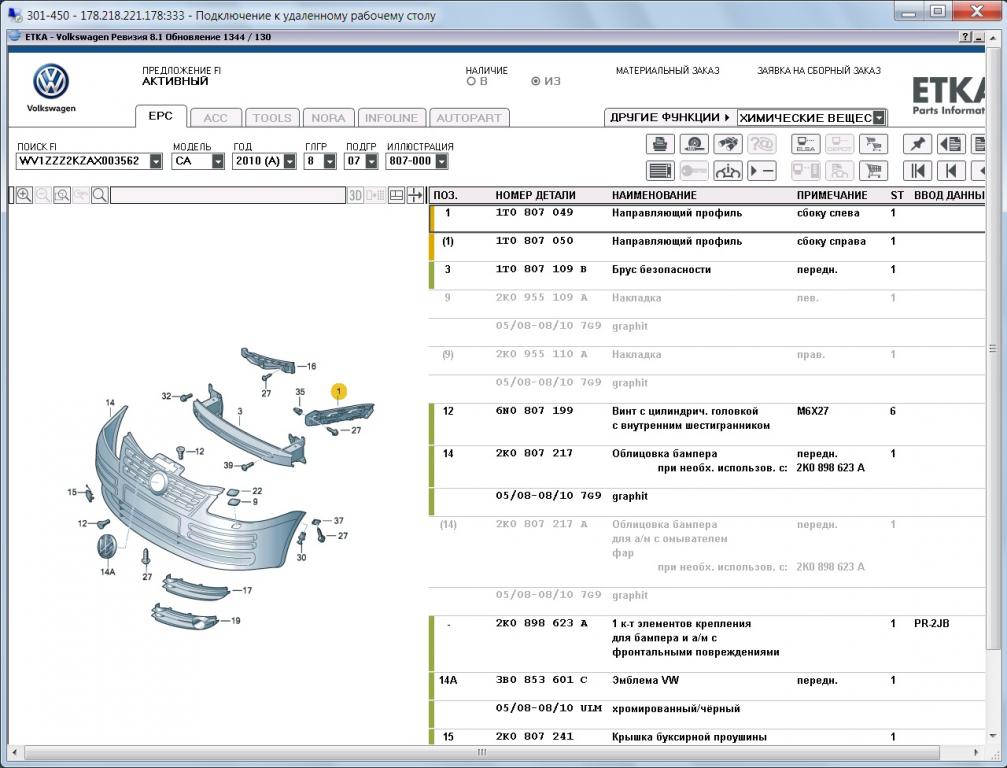Switch to the EPC tab
This screenshot has width=1007, height=768.
click(x=161, y=116)
